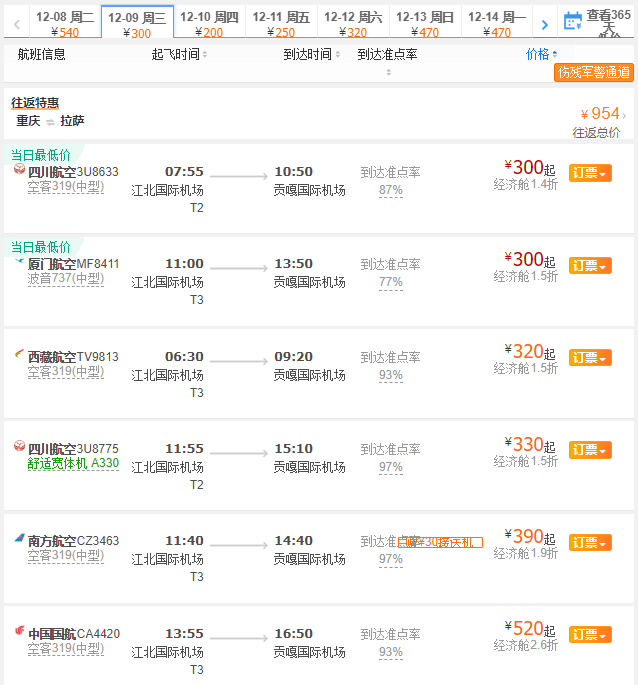View aircraft info 空客319 for 3U8633
This screenshot has height=685, width=638.
pyautogui.click(x=66, y=187)
